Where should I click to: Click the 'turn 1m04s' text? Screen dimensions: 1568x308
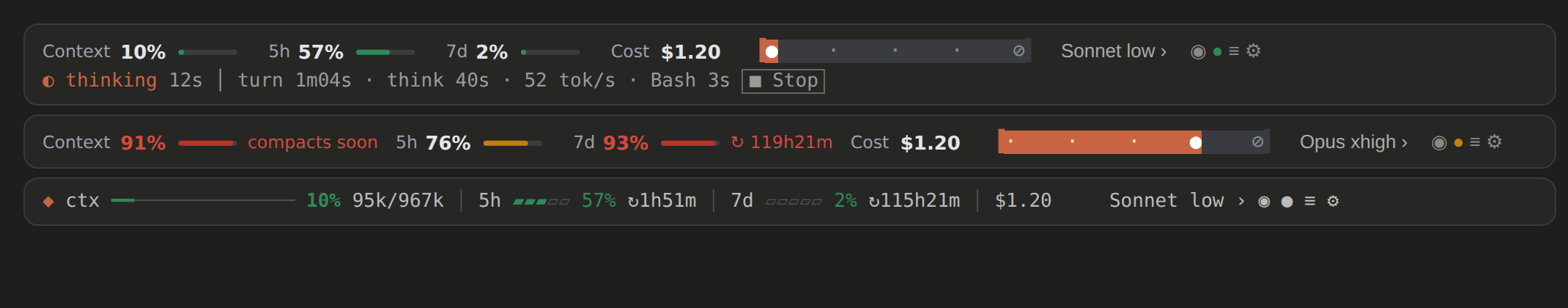(x=295, y=81)
